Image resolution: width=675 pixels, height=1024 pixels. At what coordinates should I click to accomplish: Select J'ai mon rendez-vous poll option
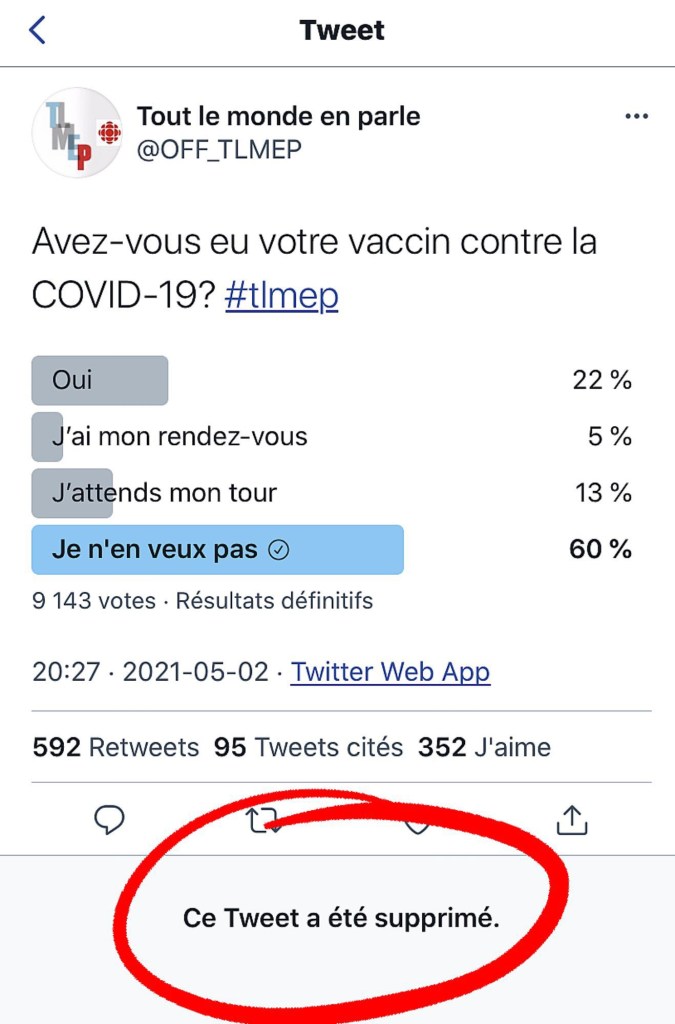click(x=180, y=437)
